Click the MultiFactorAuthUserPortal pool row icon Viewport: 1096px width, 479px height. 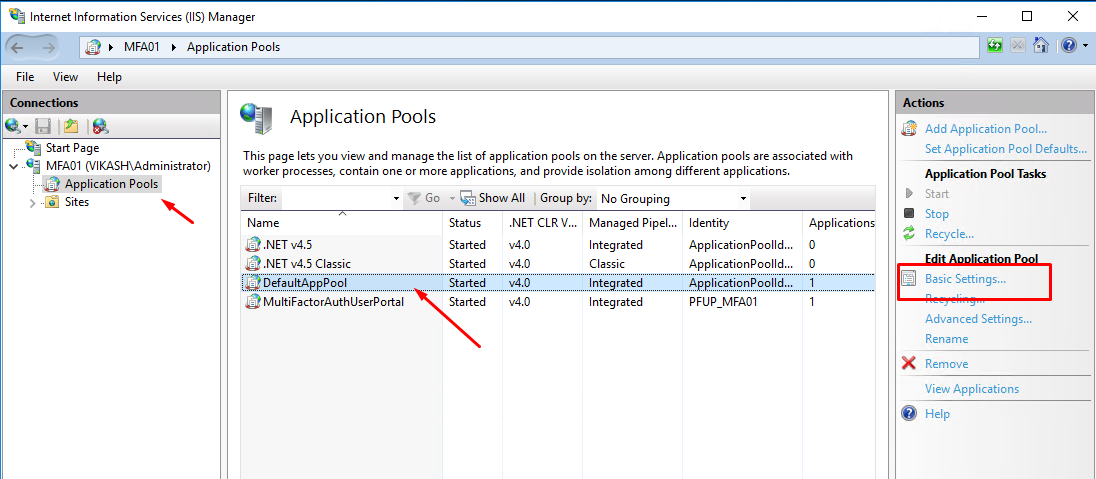point(252,302)
